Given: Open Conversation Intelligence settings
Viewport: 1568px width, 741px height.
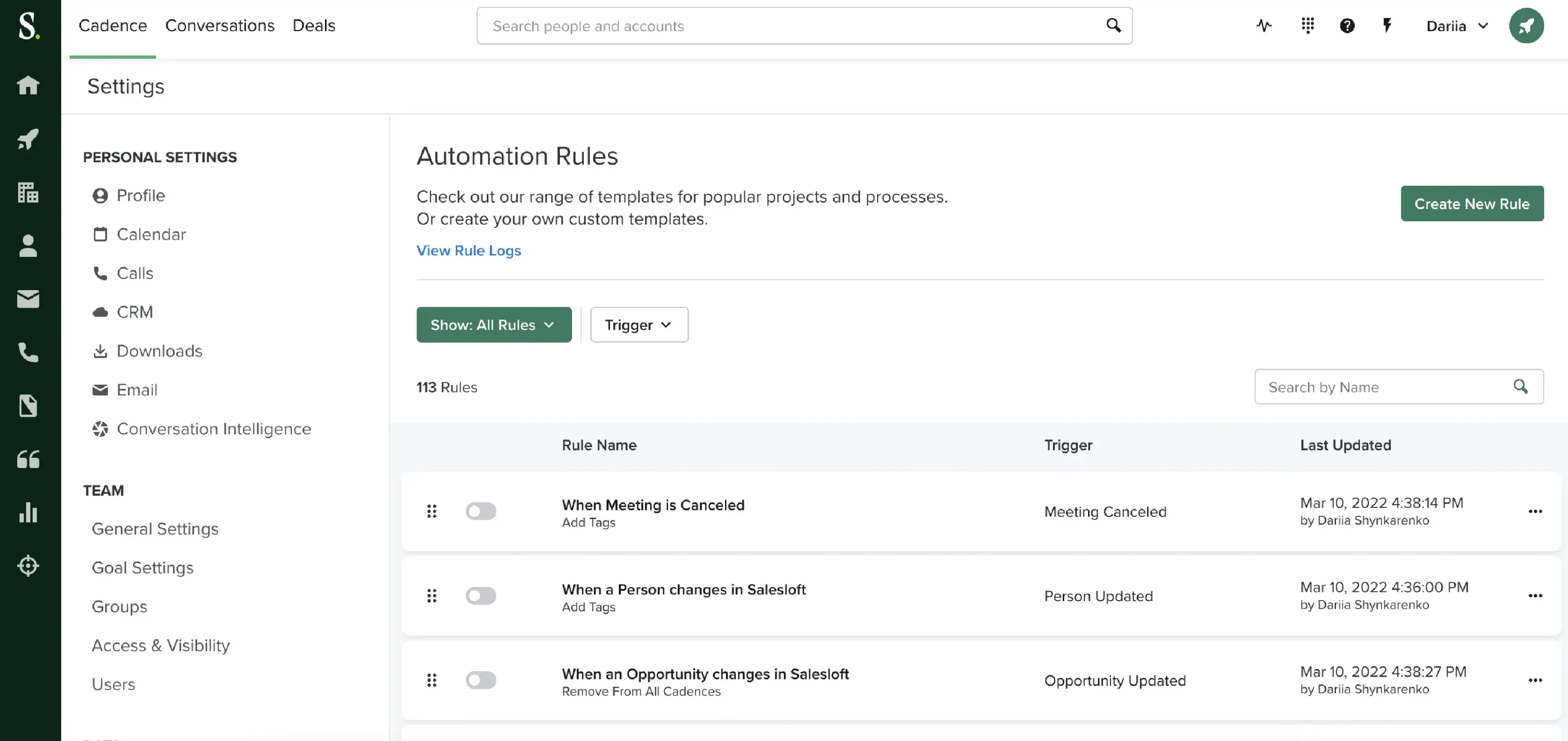Looking at the screenshot, I should [x=201, y=429].
